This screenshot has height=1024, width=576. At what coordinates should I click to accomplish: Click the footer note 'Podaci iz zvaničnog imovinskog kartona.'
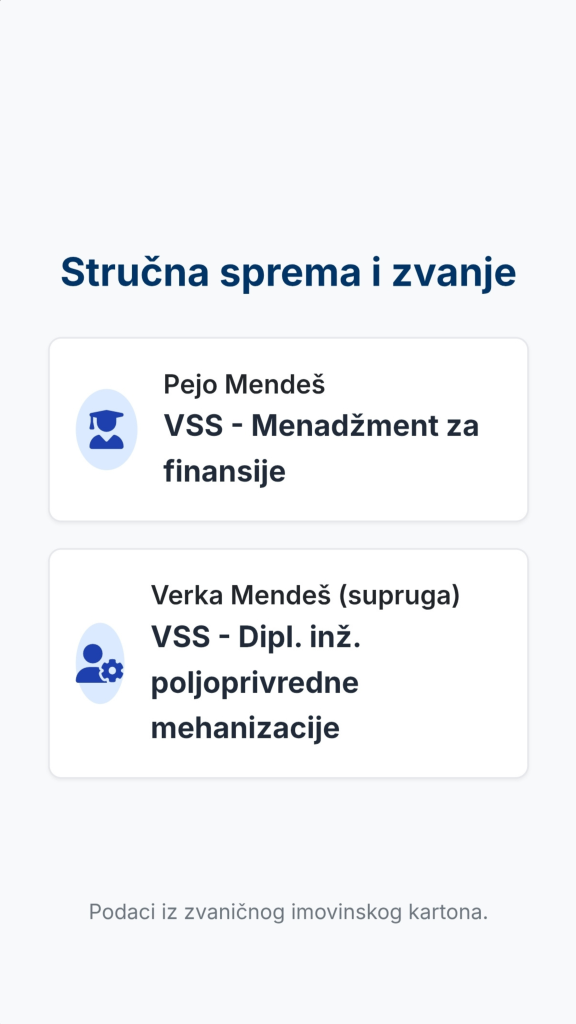coord(288,912)
